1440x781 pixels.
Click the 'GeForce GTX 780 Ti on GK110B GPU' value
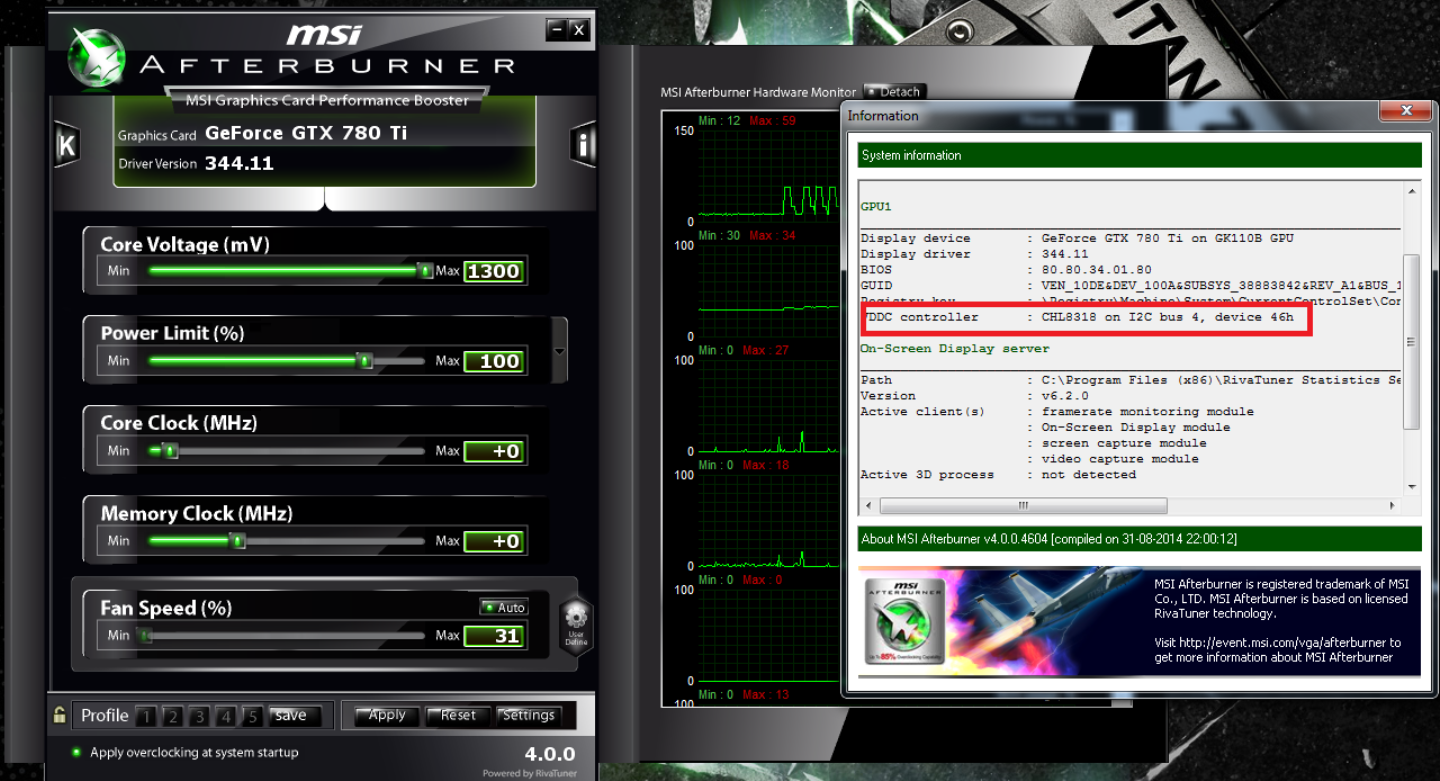coord(1167,238)
